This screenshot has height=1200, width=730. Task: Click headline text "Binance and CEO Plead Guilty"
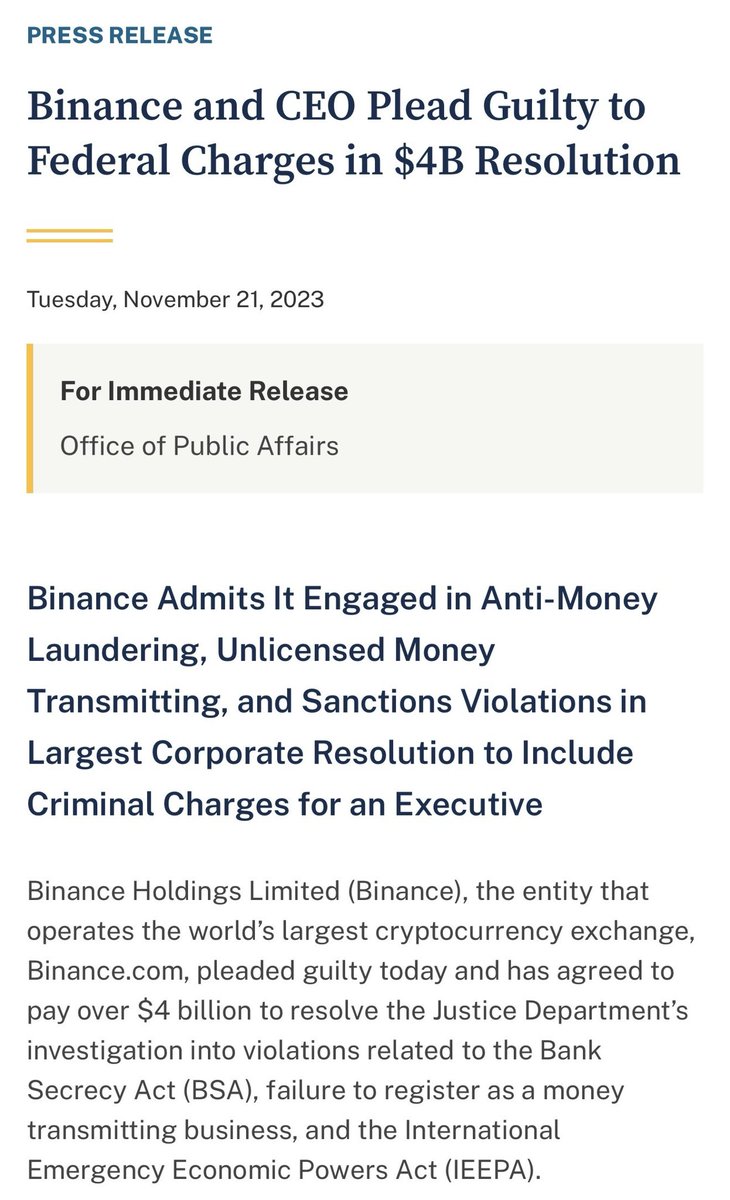point(335,107)
